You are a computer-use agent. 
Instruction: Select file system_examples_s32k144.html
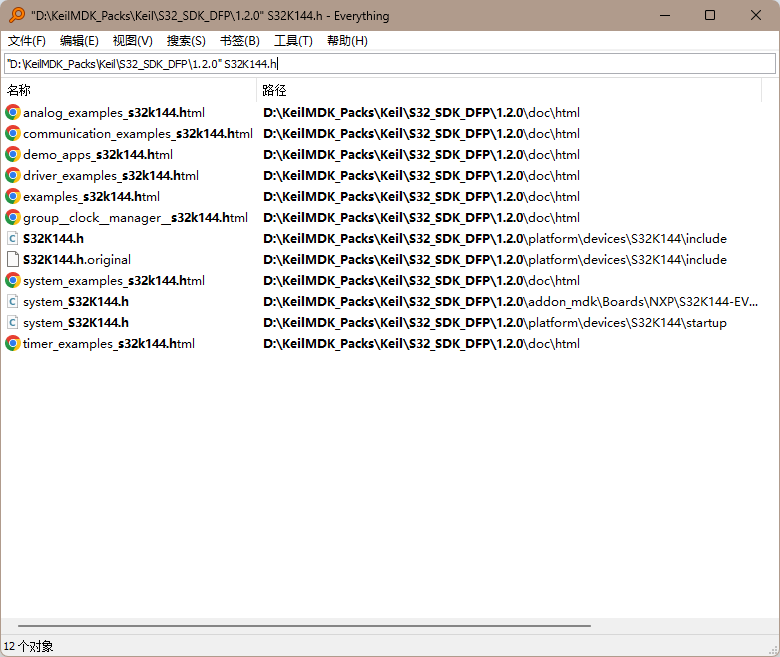pyautogui.click(x=114, y=281)
